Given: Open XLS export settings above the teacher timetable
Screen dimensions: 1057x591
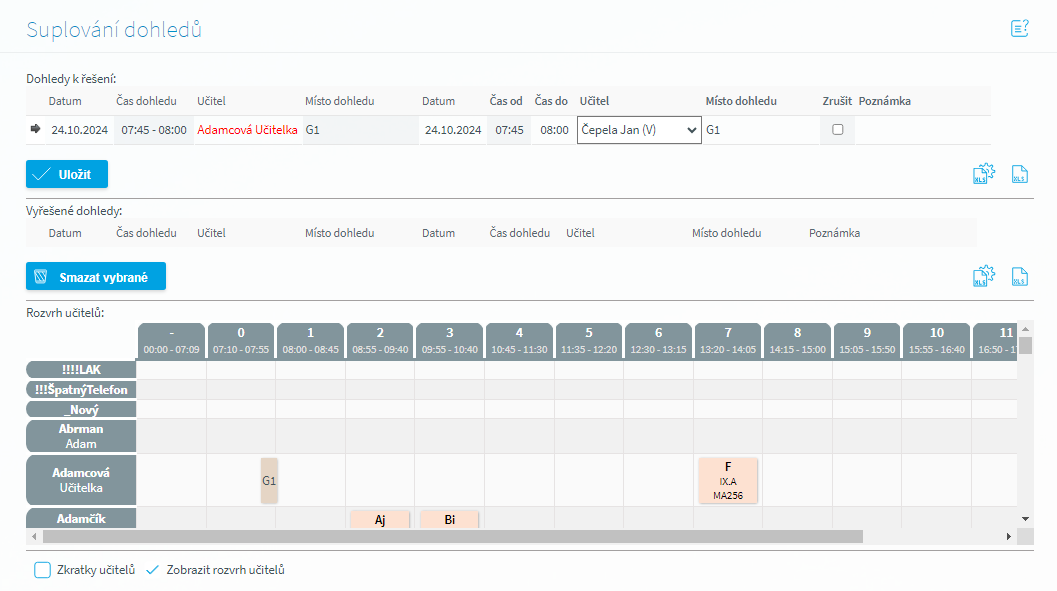Looking at the screenshot, I should pyautogui.click(x=984, y=277).
